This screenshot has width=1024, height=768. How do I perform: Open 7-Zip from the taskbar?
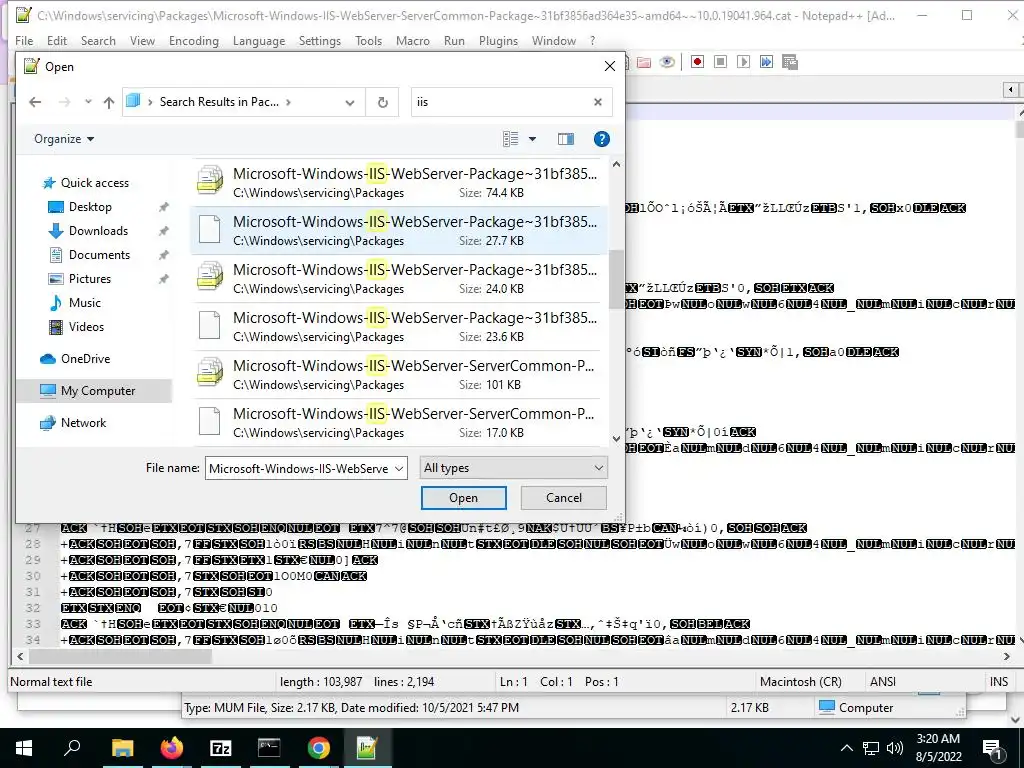point(221,748)
